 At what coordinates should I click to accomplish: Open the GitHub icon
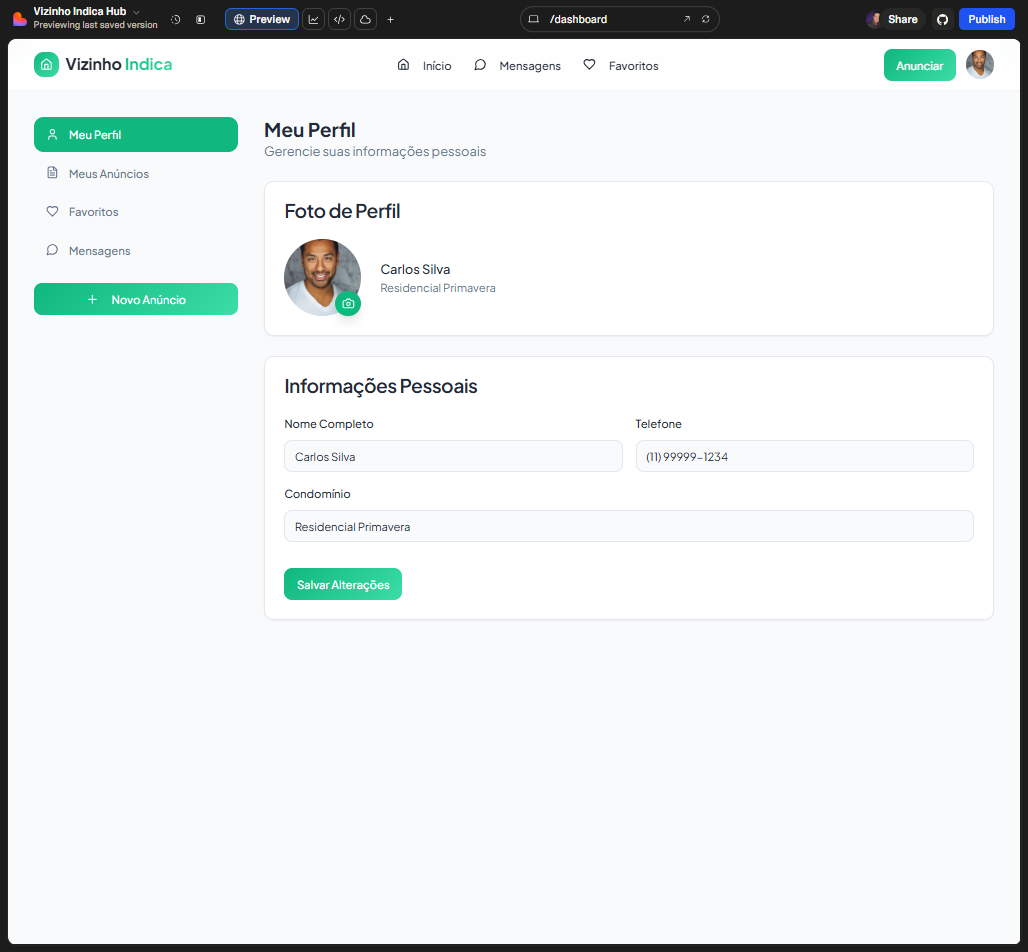click(x=942, y=19)
